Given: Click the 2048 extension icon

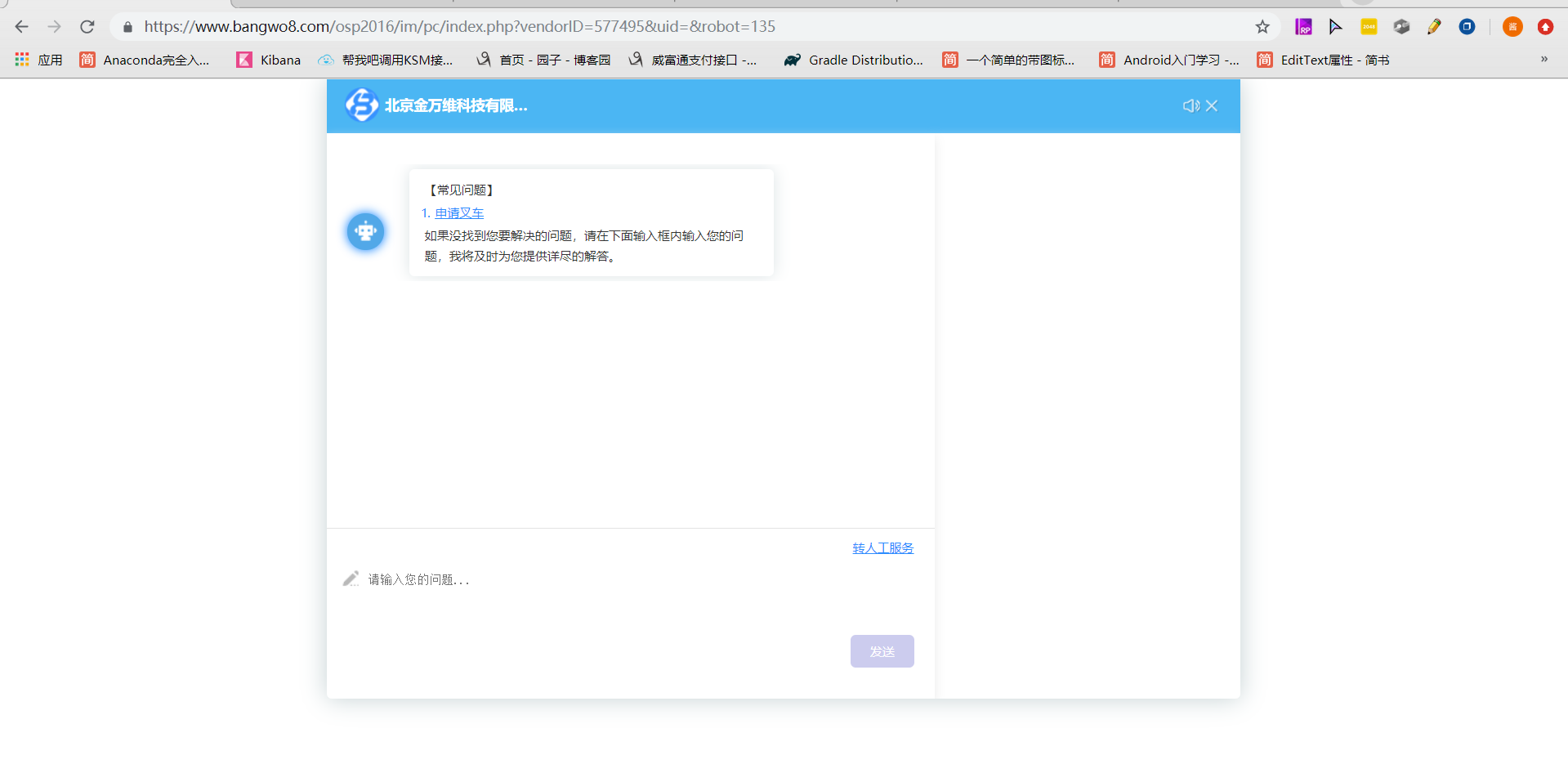Looking at the screenshot, I should [1369, 27].
